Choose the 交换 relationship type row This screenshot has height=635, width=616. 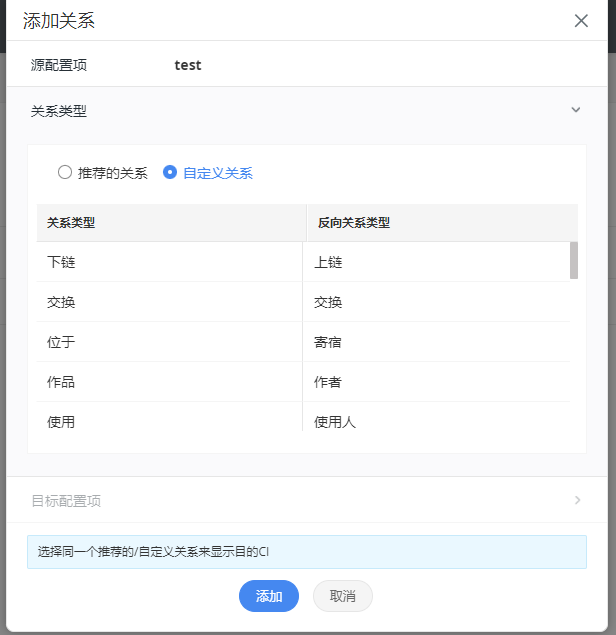303,302
